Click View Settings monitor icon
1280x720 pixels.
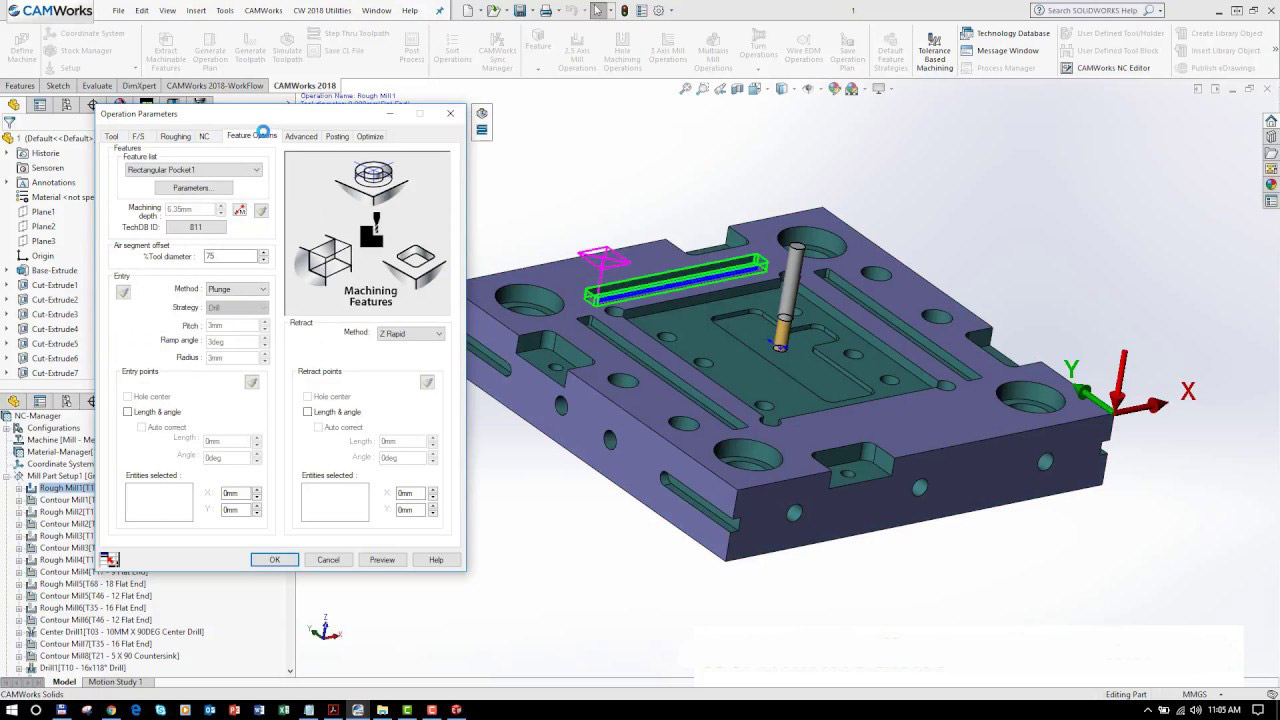point(878,89)
